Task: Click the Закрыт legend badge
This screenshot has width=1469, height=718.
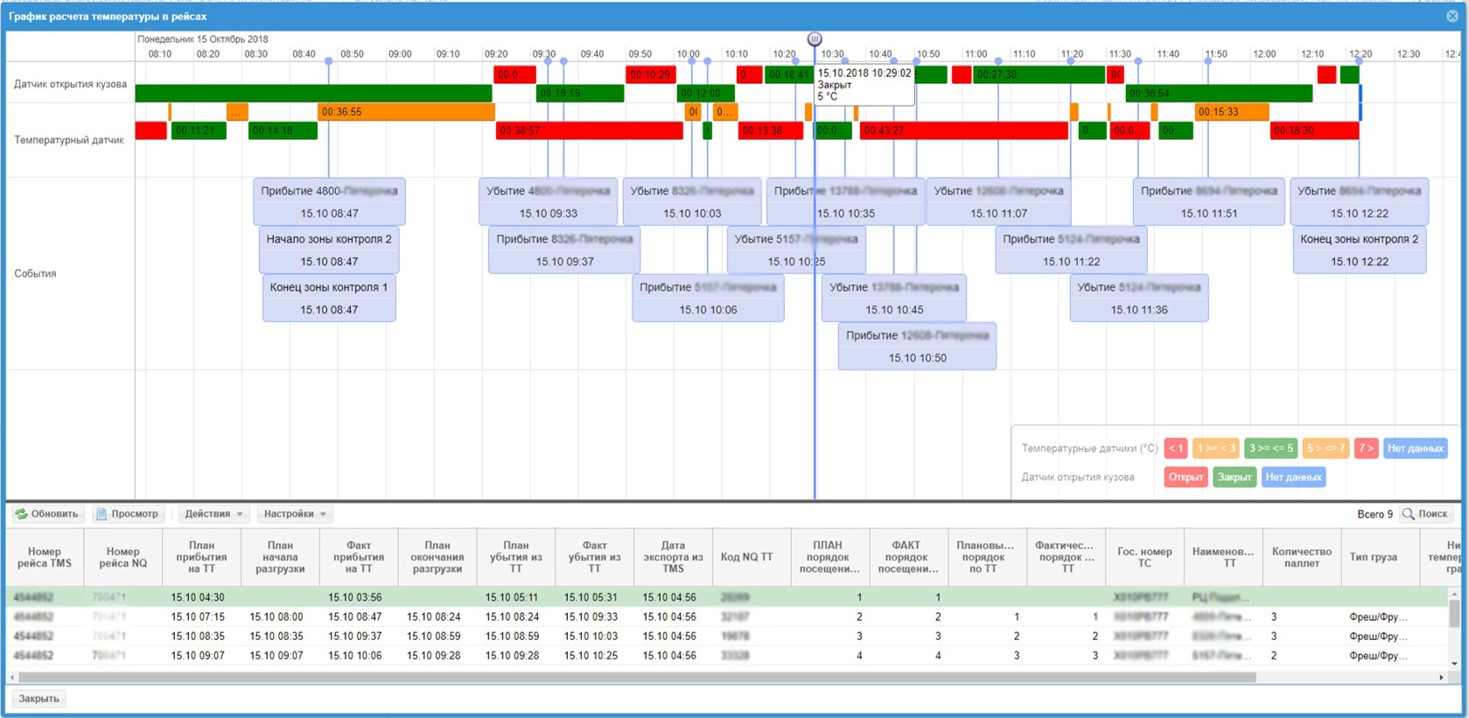Action: click(1235, 477)
